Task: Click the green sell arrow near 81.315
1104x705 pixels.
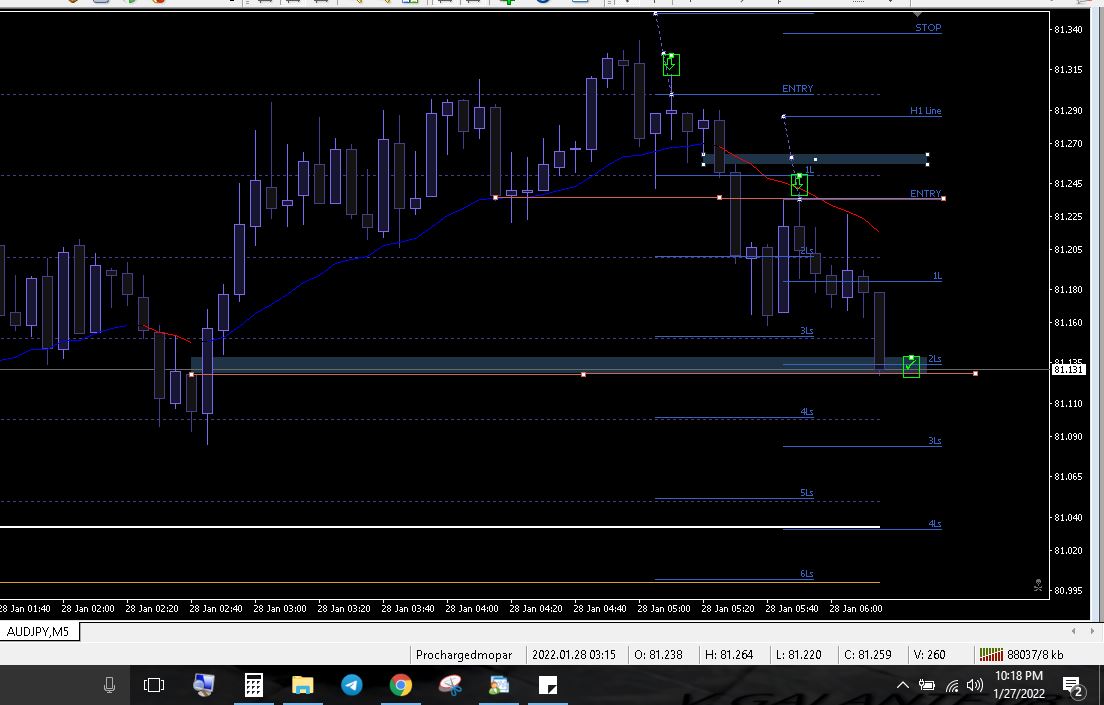Action: click(671, 65)
